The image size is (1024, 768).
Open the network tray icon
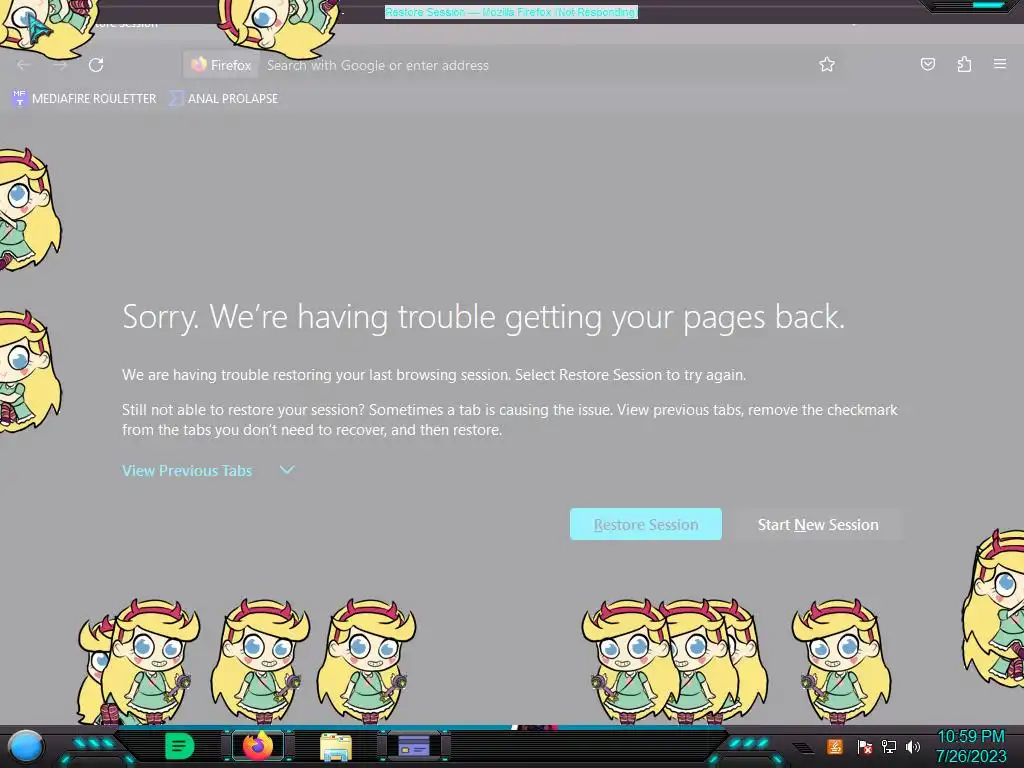pyautogui.click(x=888, y=746)
